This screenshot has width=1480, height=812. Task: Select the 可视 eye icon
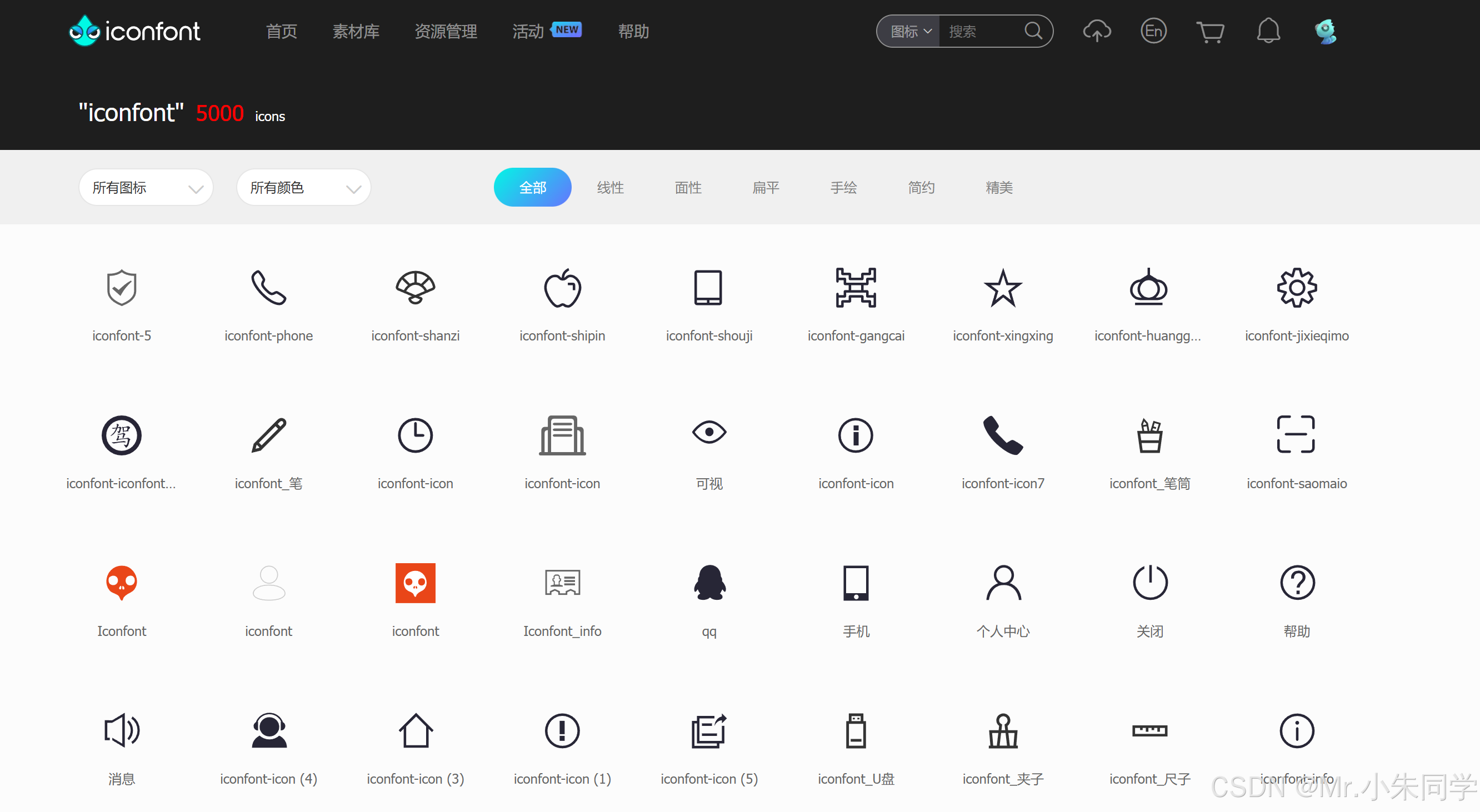tap(709, 433)
